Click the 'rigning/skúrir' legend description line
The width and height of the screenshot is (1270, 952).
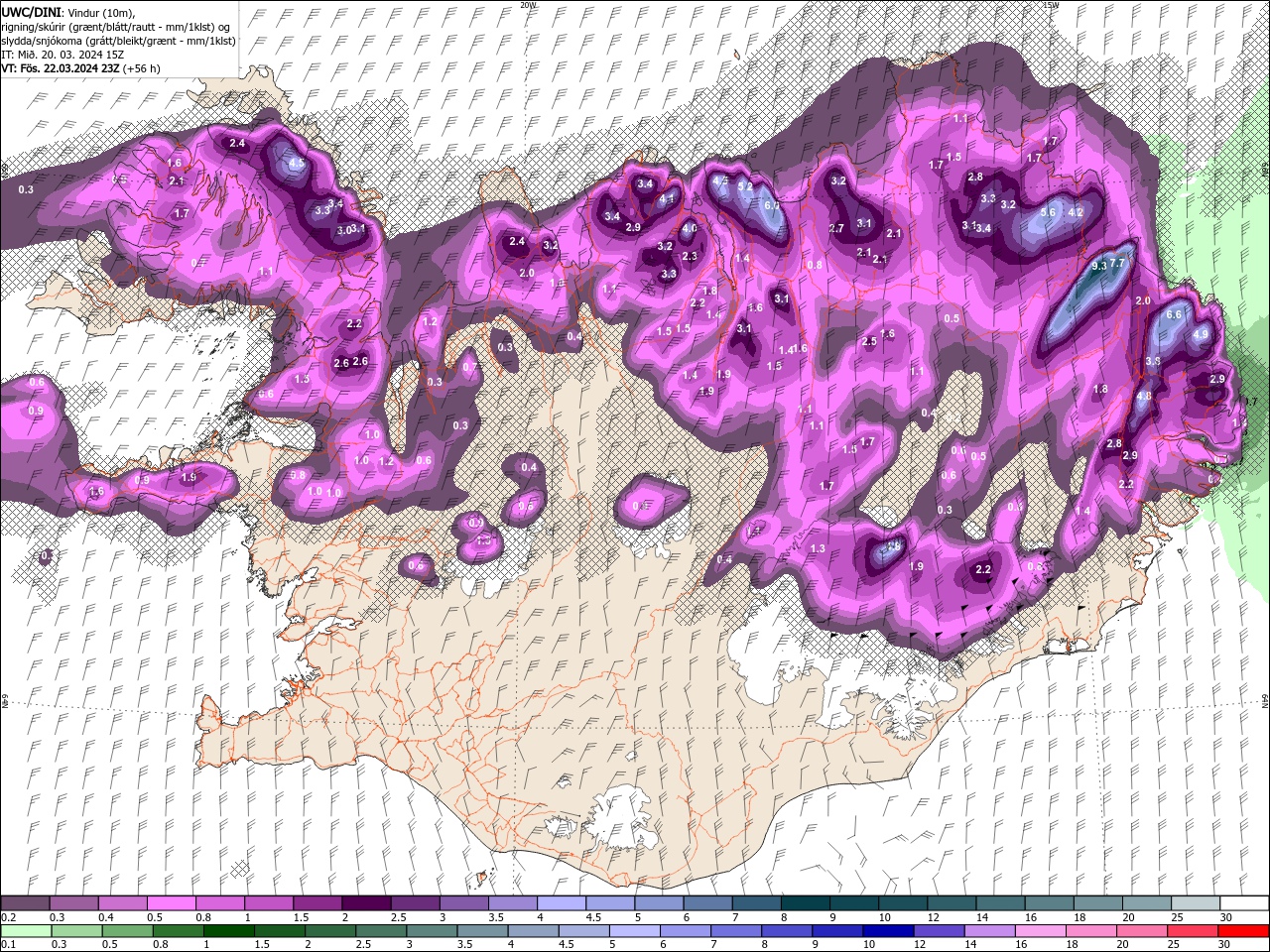coord(116,27)
